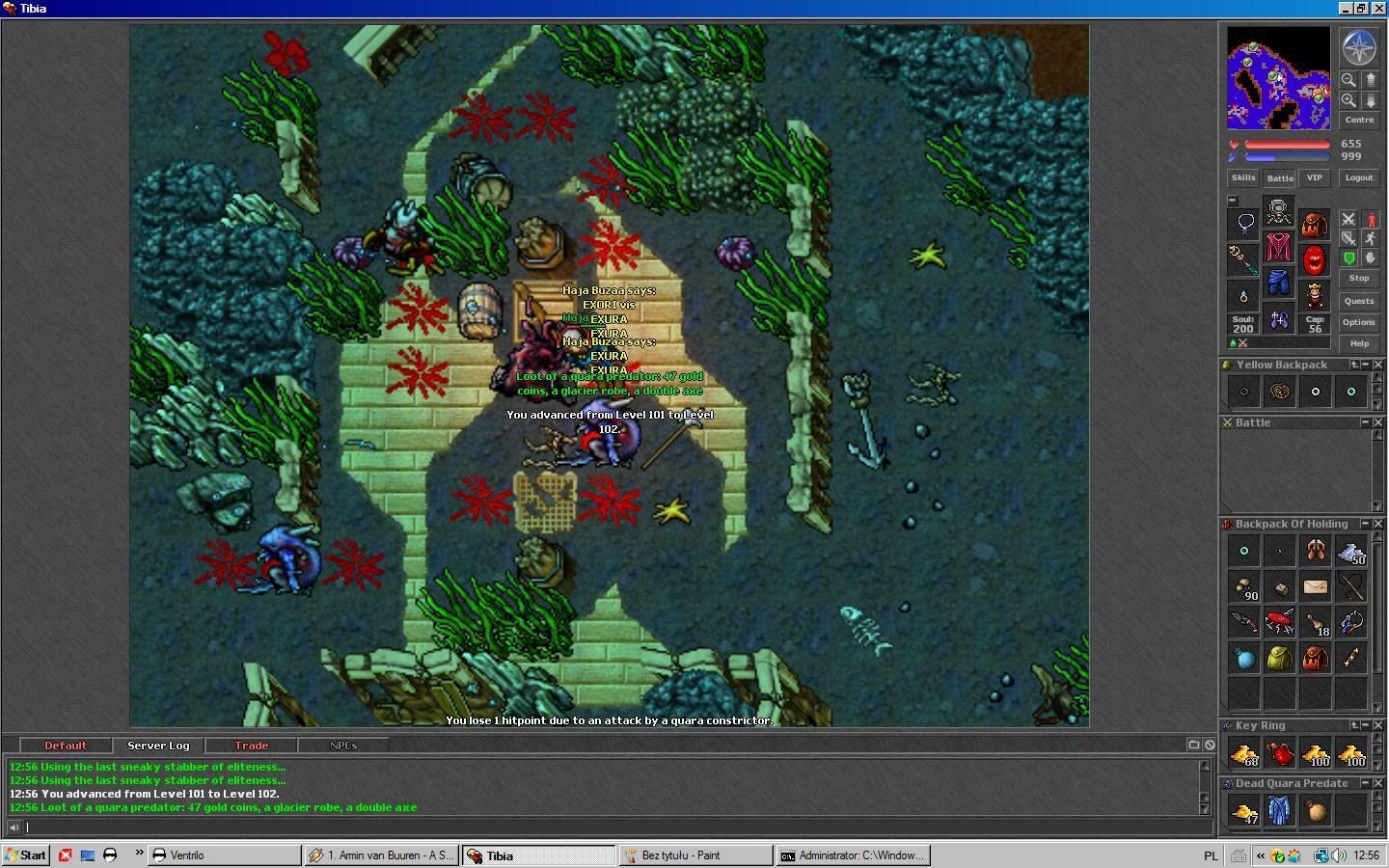Open the Help menu

[1359, 343]
